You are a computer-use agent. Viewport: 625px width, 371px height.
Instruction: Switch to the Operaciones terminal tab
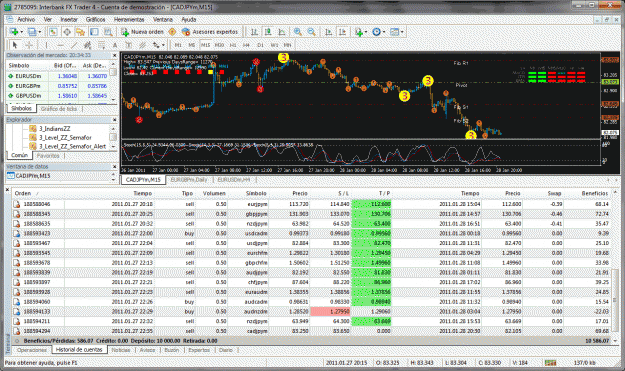tap(31, 350)
